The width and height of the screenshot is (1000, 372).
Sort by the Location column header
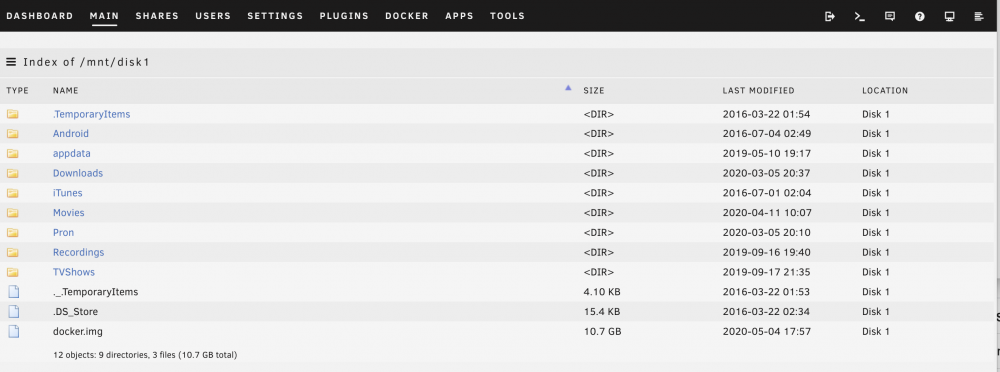pos(885,91)
